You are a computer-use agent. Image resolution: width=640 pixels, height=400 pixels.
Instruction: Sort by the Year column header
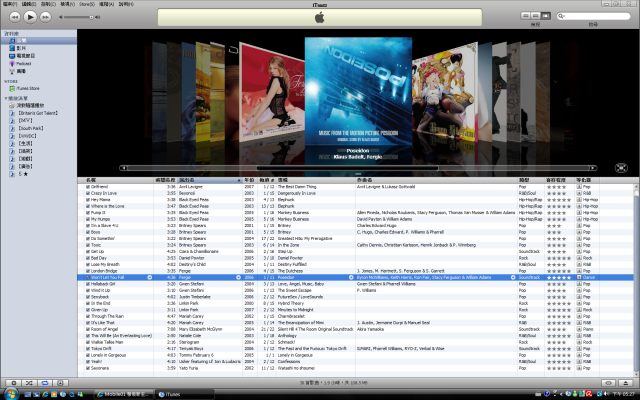[249, 180]
